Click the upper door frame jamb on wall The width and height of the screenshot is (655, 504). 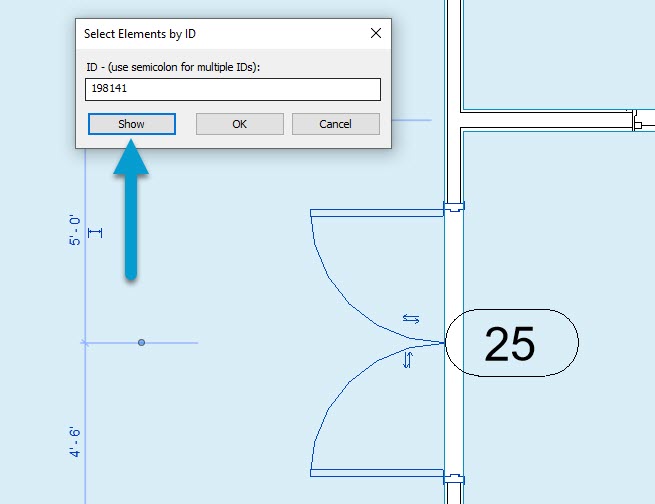[x=453, y=210]
